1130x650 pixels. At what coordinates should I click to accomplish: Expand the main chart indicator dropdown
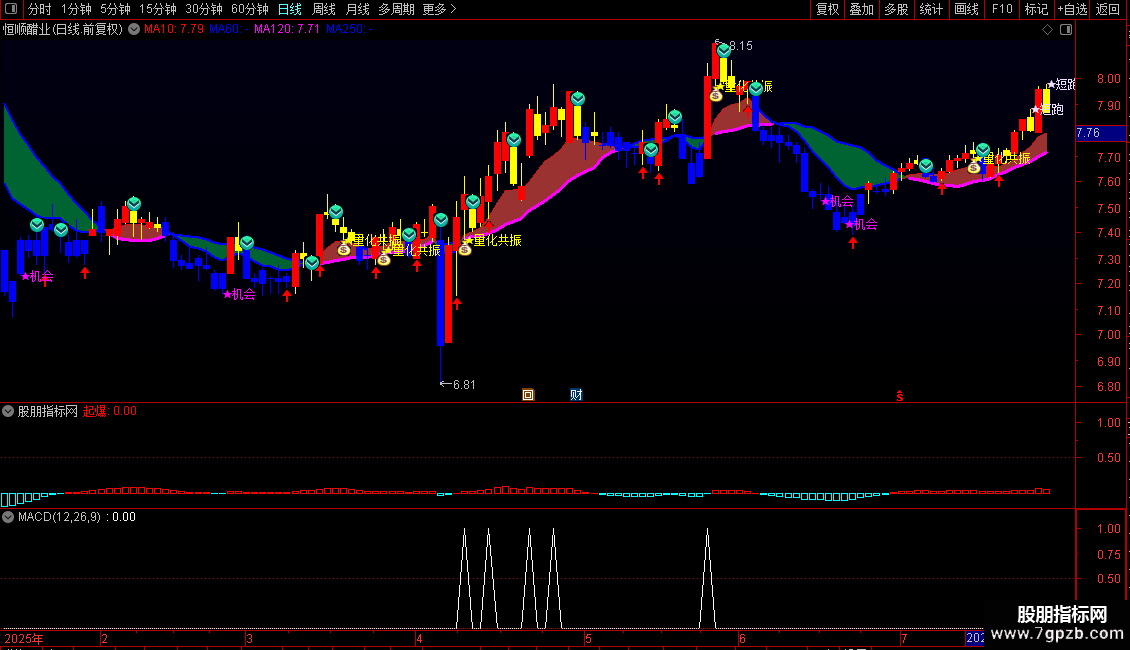click(x=134, y=30)
